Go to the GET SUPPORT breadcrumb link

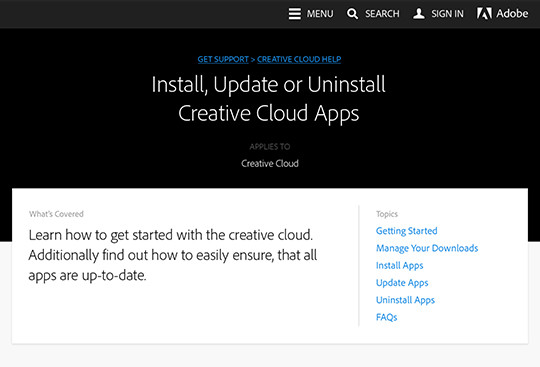click(223, 59)
